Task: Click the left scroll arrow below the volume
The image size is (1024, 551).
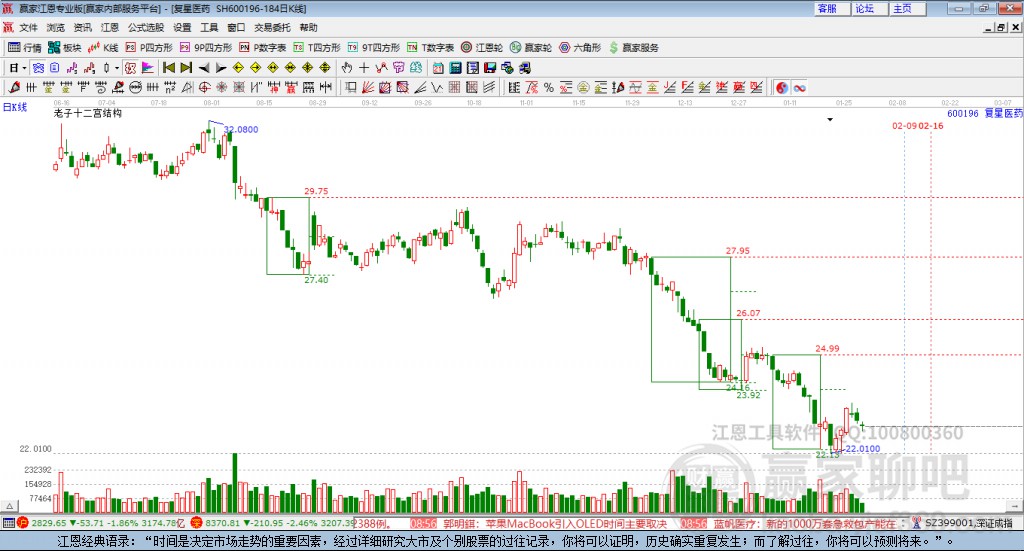Action: click(x=9, y=506)
